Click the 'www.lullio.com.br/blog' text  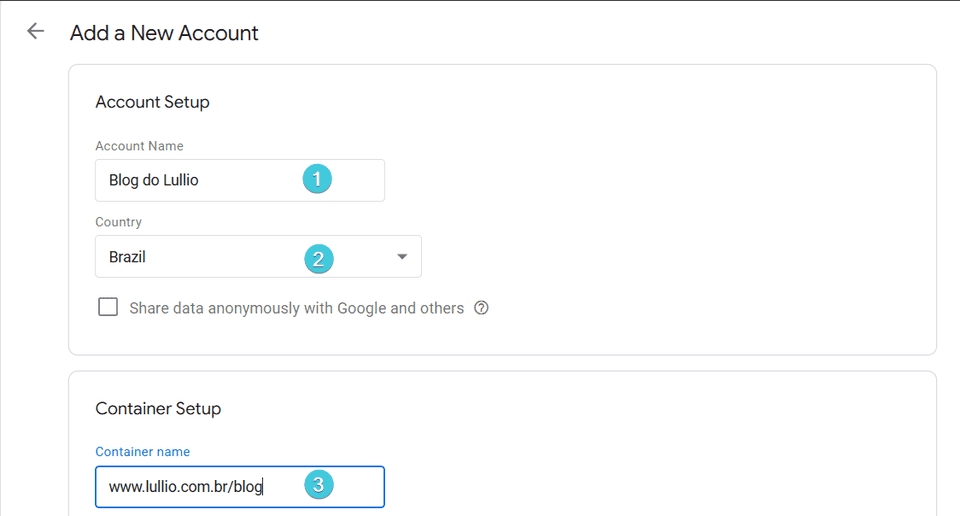[185, 487]
